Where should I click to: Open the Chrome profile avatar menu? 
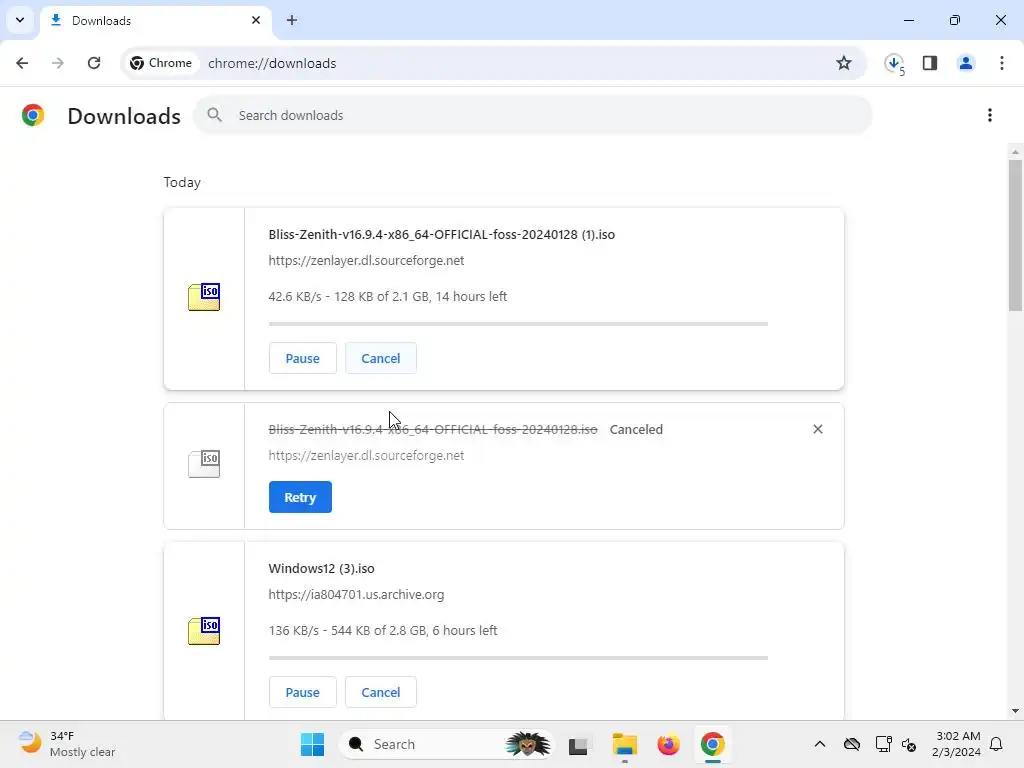pos(966,63)
